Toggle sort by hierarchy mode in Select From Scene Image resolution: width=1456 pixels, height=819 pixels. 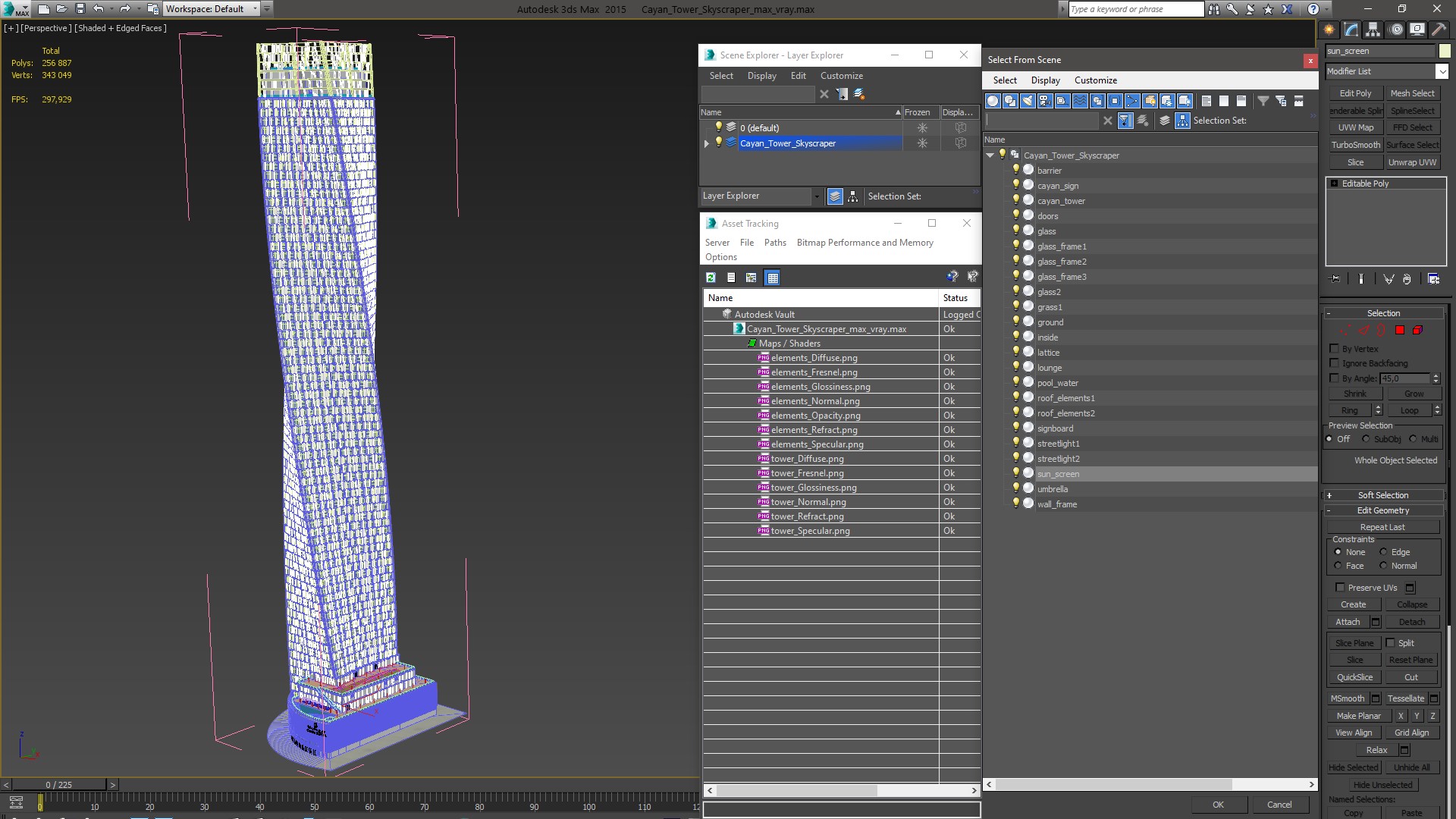coord(1183,121)
